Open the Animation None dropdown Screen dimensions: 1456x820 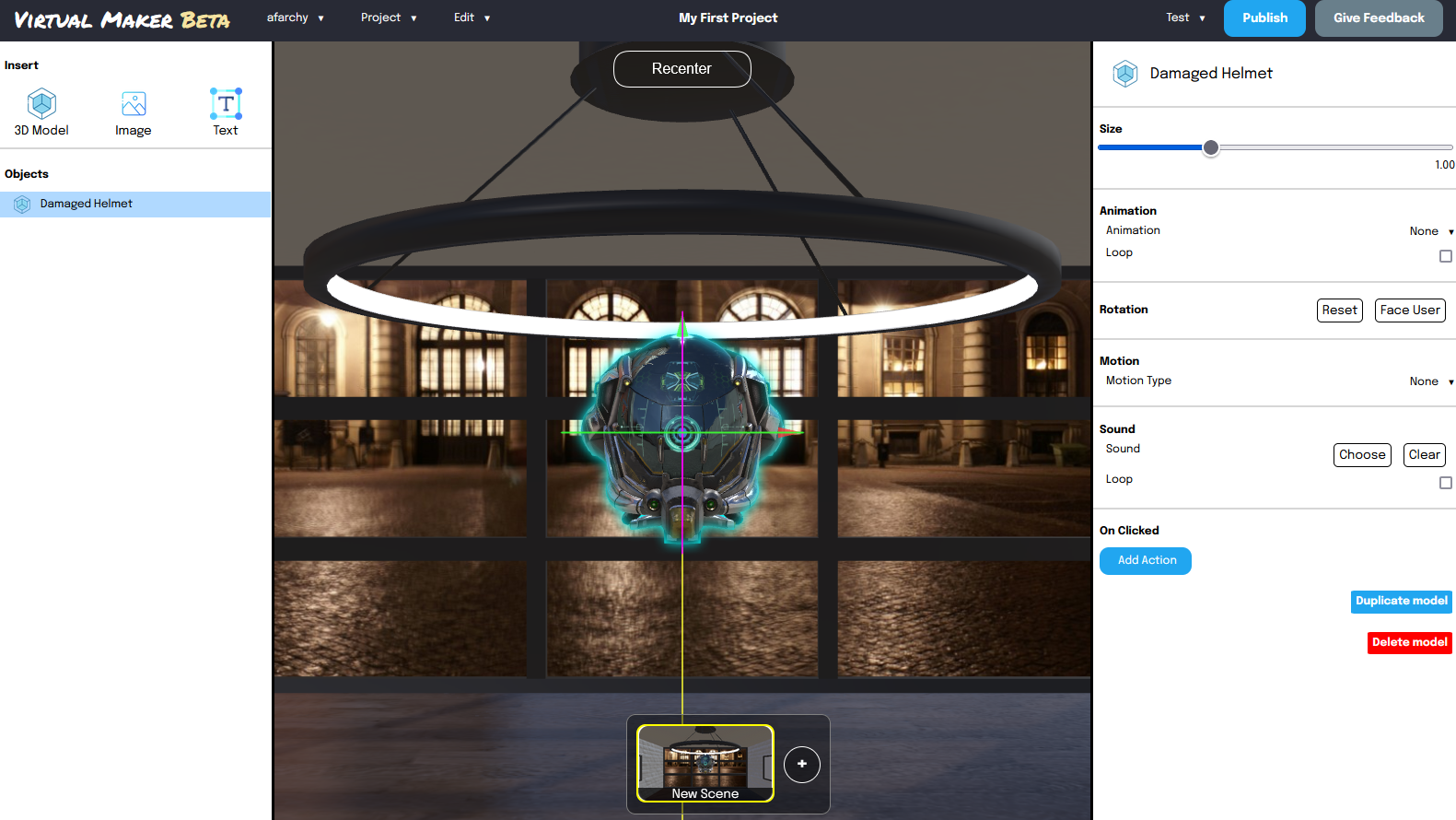(x=1431, y=231)
